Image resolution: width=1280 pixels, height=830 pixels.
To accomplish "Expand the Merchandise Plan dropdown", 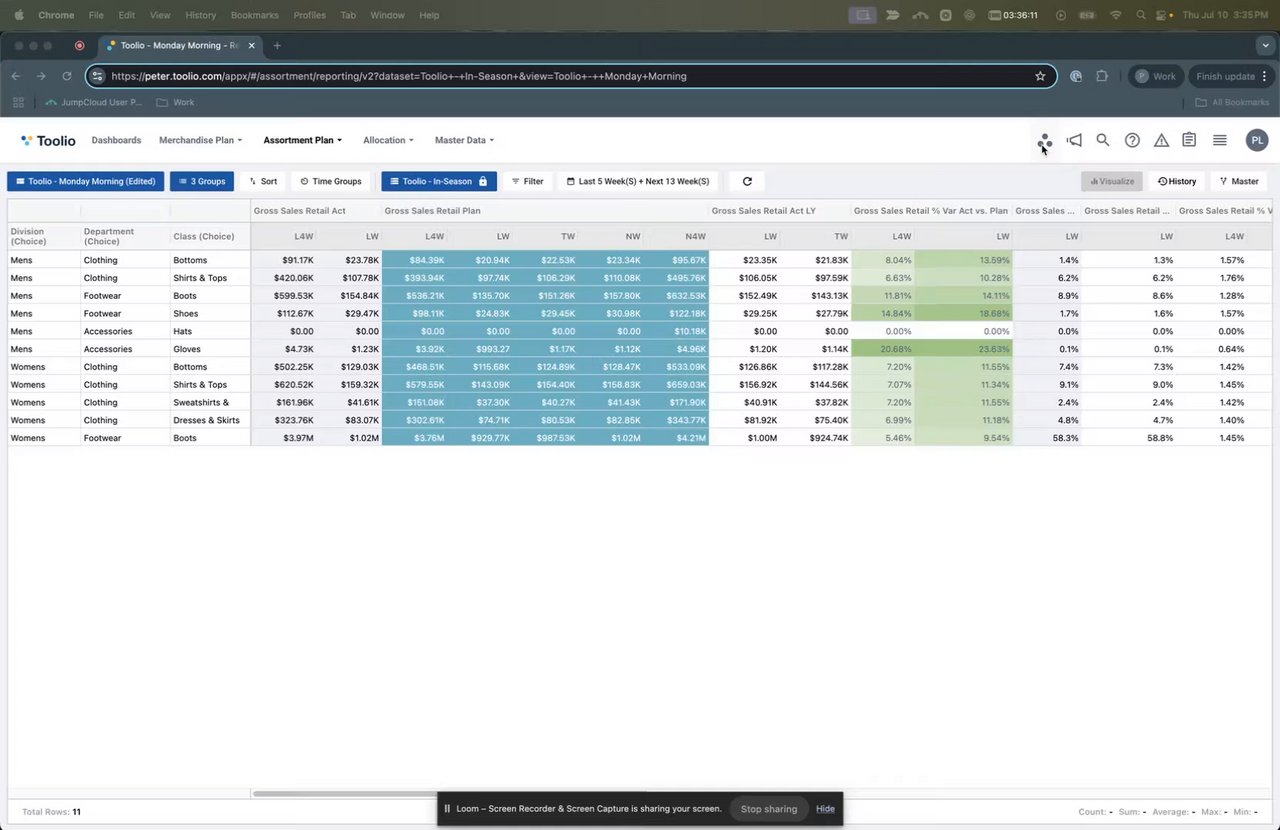I will [x=200, y=140].
